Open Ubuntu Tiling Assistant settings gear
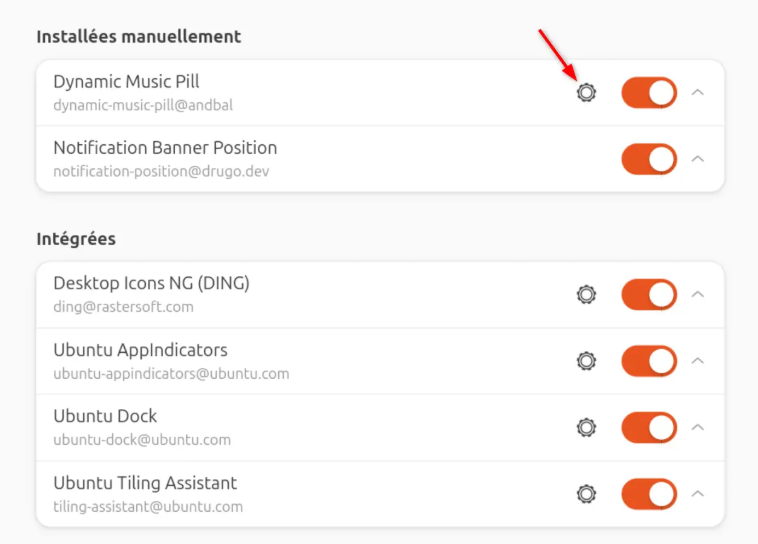Viewport: 758px width, 544px height. click(586, 493)
